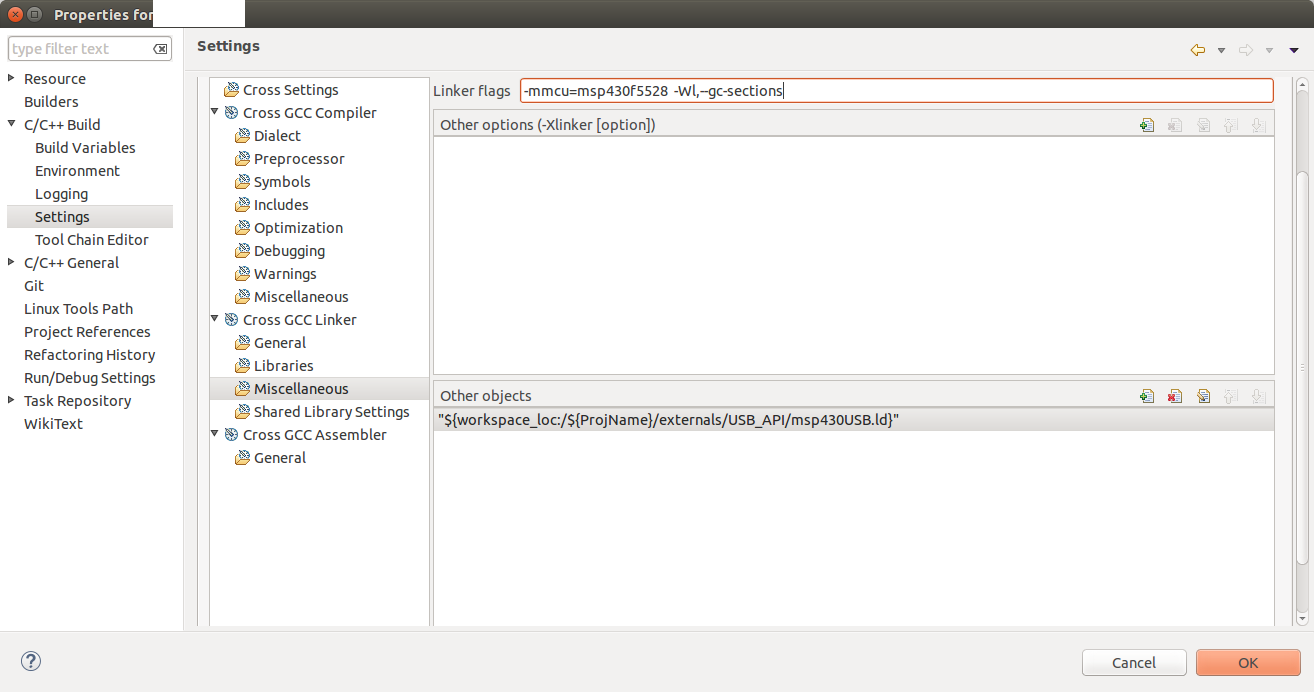
Task: Click the type filter text box
Action: pyautogui.click(x=90, y=49)
